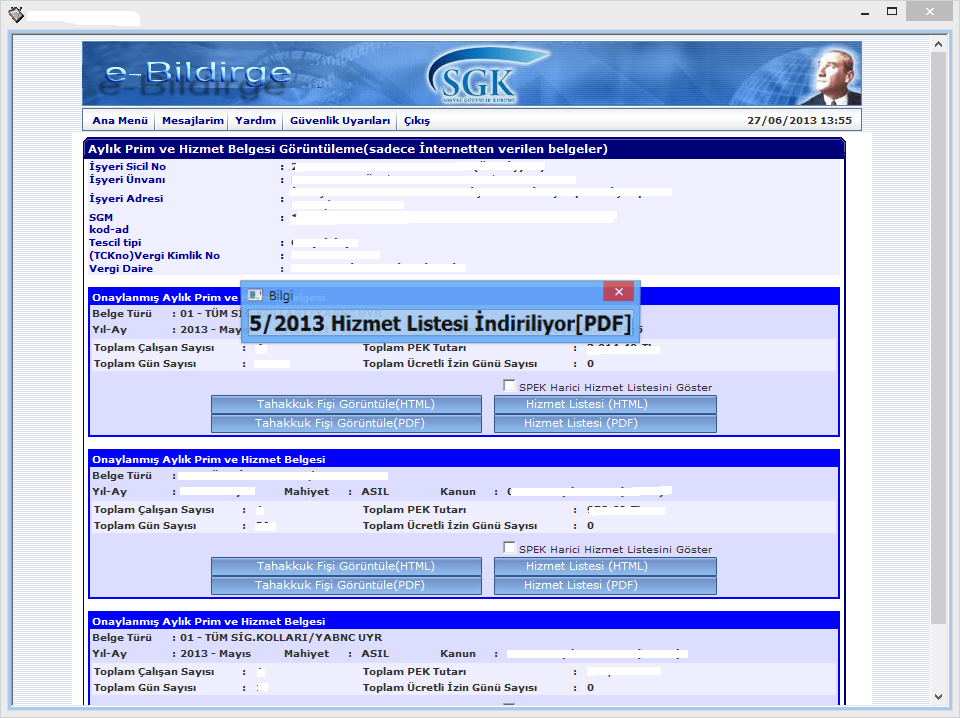Close the Bilgi download dialog
Image resolution: width=960 pixels, height=718 pixels.
pyautogui.click(x=618, y=292)
